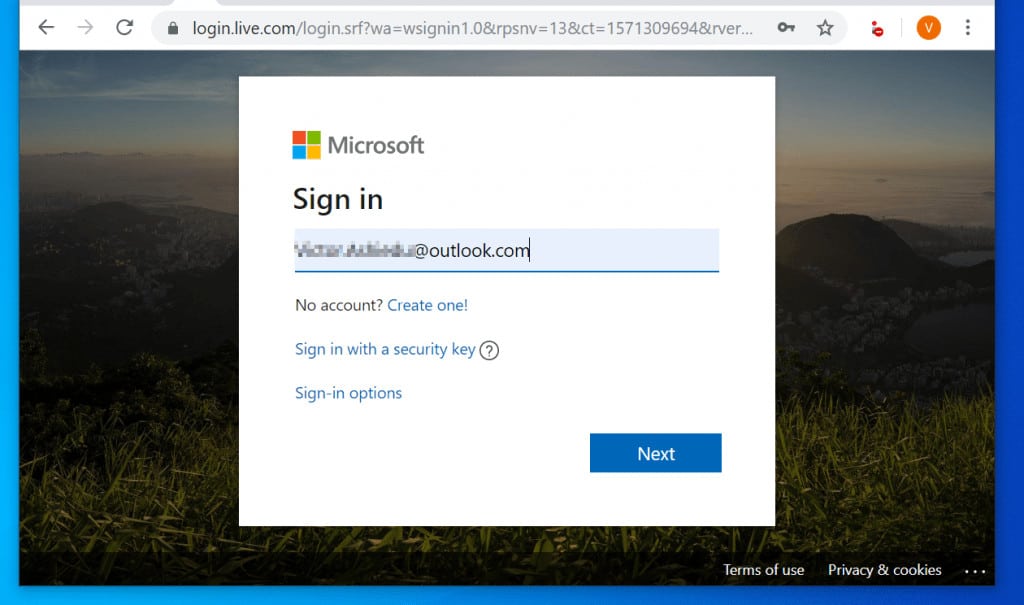Image resolution: width=1024 pixels, height=605 pixels.
Task: Choose Sign in with a security key
Action: click(385, 350)
